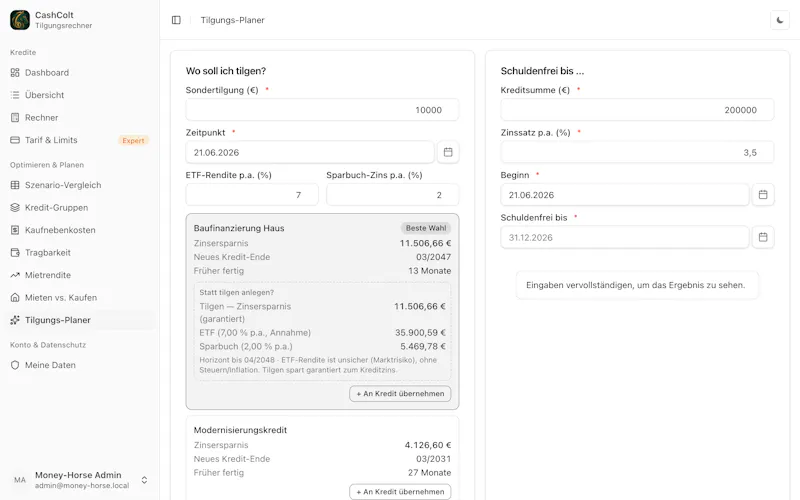The image size is (800, 500).
Task: Open the Kaufnebenkosten page
Action: 80,230
